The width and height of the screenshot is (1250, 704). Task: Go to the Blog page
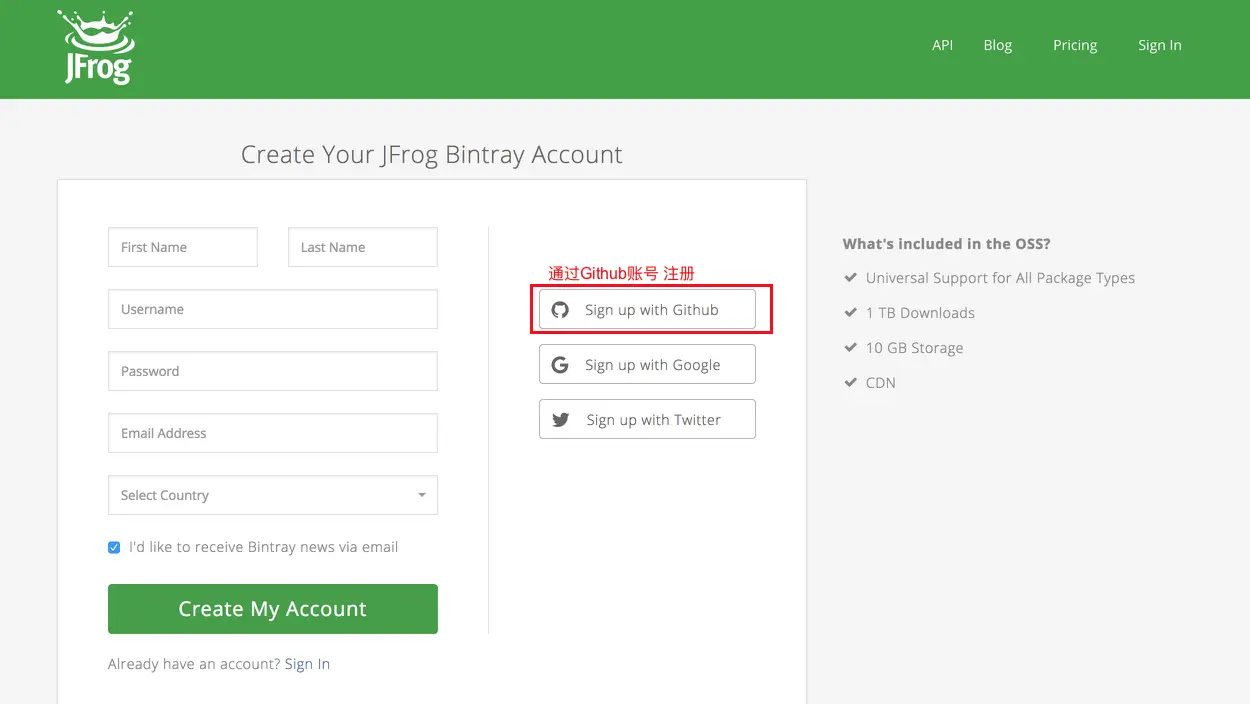[x=997, y=45]
